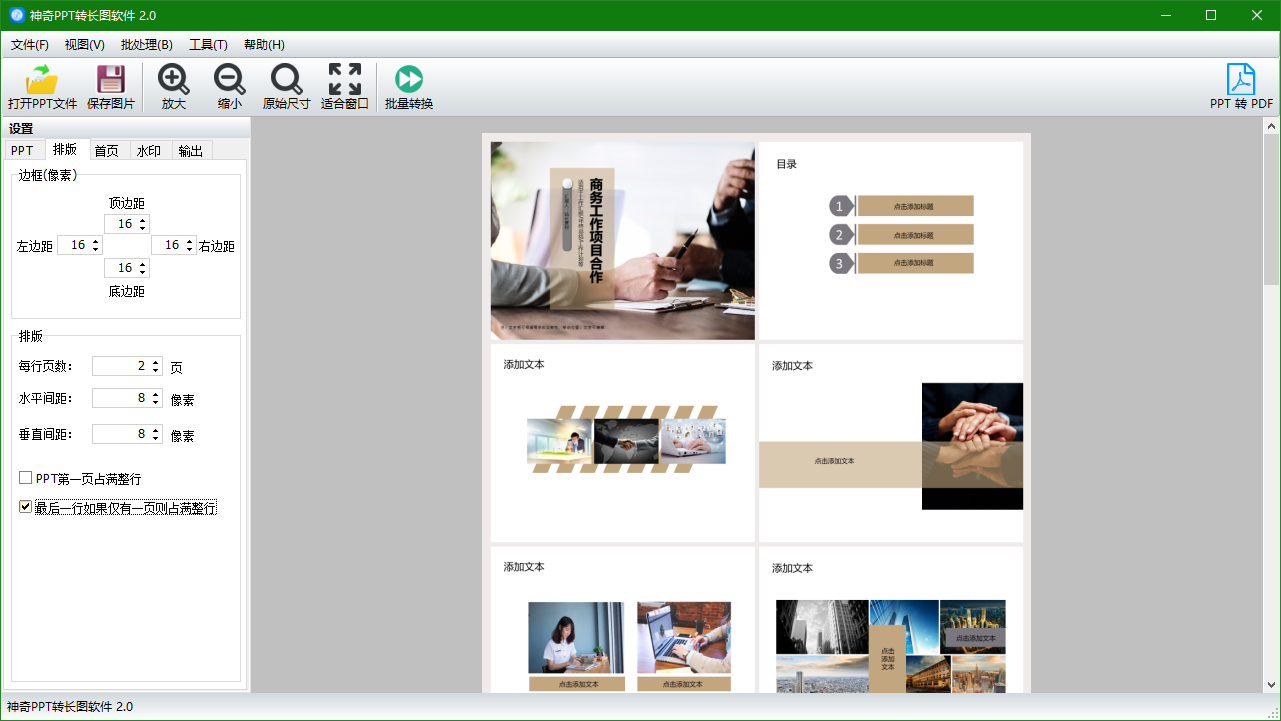Start Batch conversion from the toolbar
The width and height of the screenshot is (1281, 721).
[x=408, y=80]
